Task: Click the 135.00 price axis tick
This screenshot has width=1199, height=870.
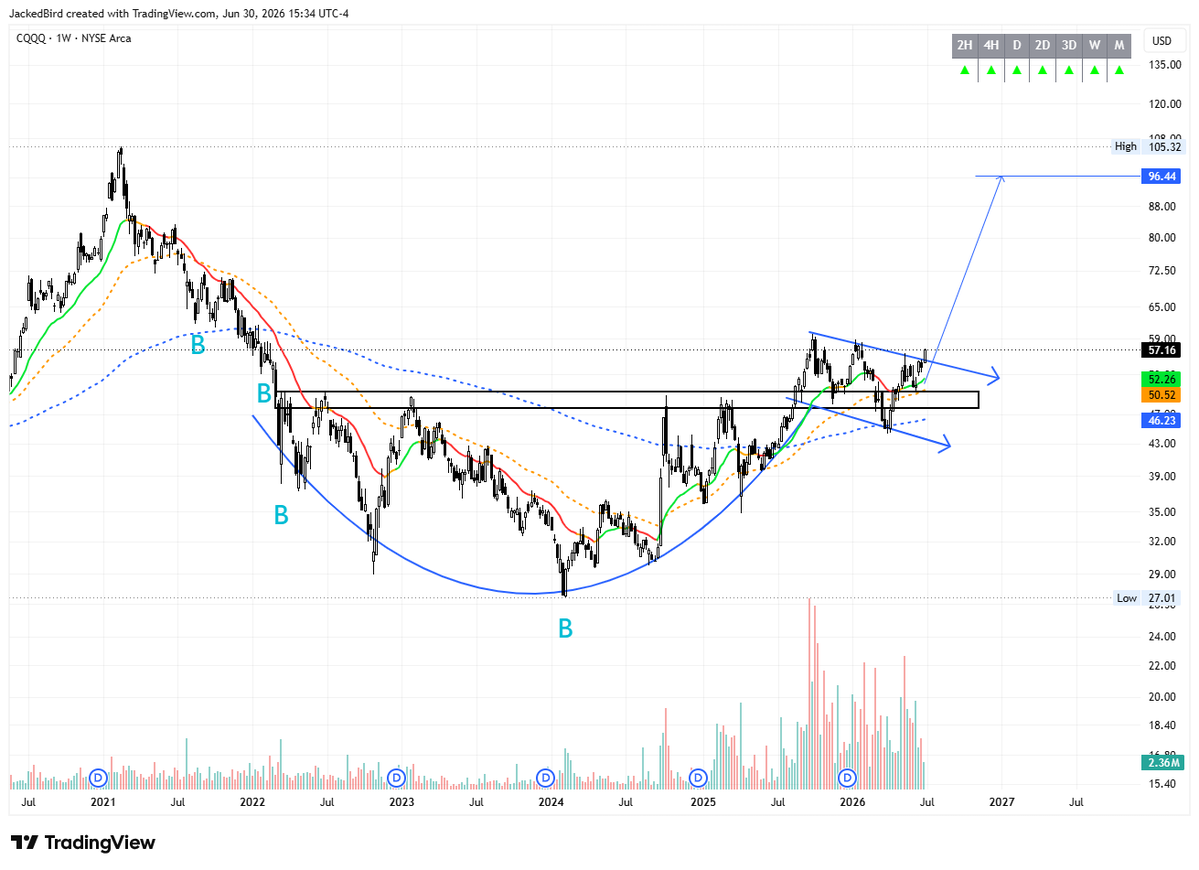Action: click(1164, 65)
